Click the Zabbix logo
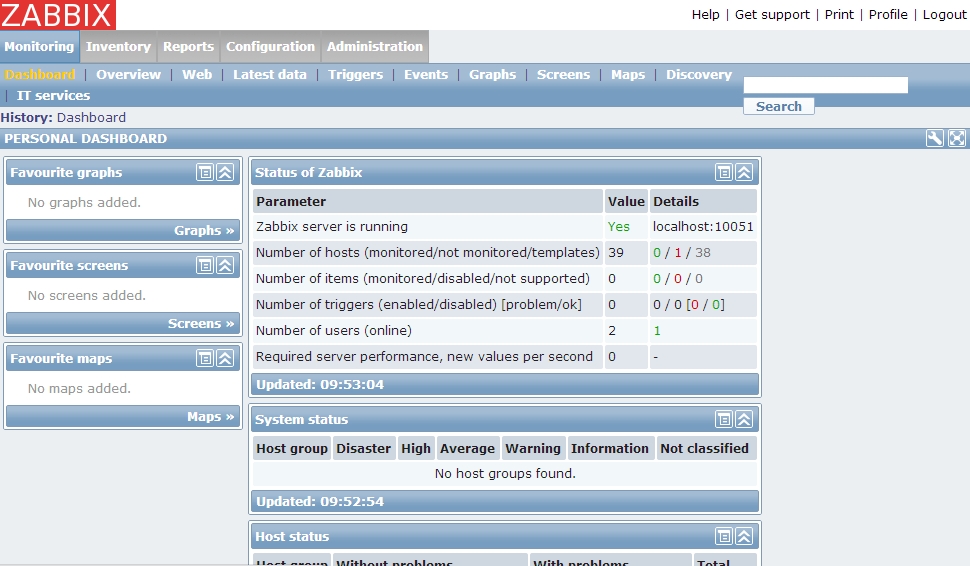 click(58, 15)
